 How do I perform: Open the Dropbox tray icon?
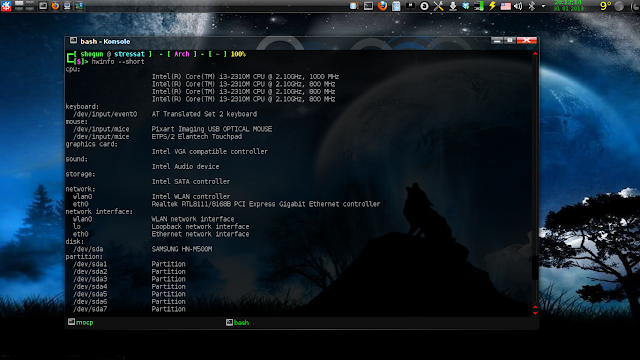(466, 6)
